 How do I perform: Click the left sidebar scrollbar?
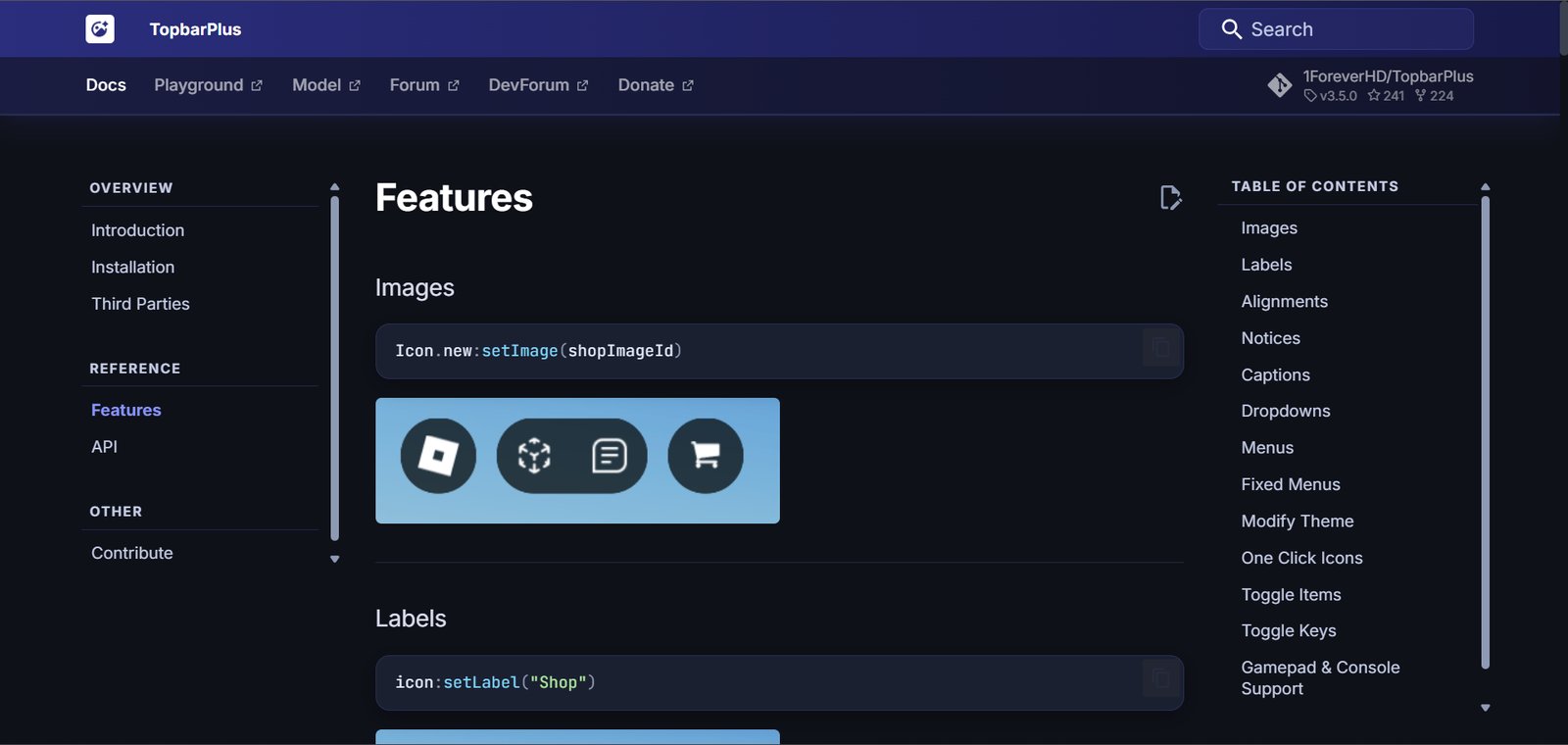334,369
